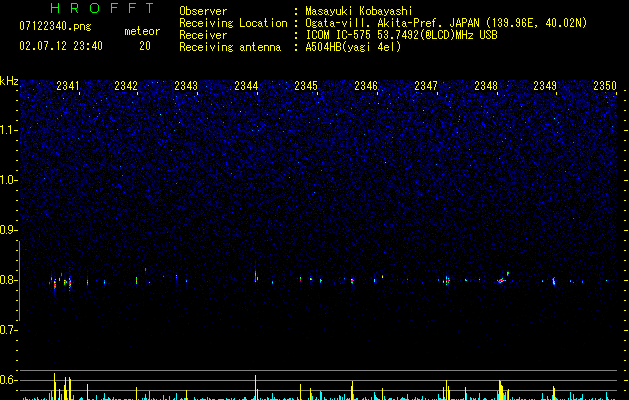The image size is (629, 400).
Task: Click the 2341 time marker
Action: click(x=68, y=86)
